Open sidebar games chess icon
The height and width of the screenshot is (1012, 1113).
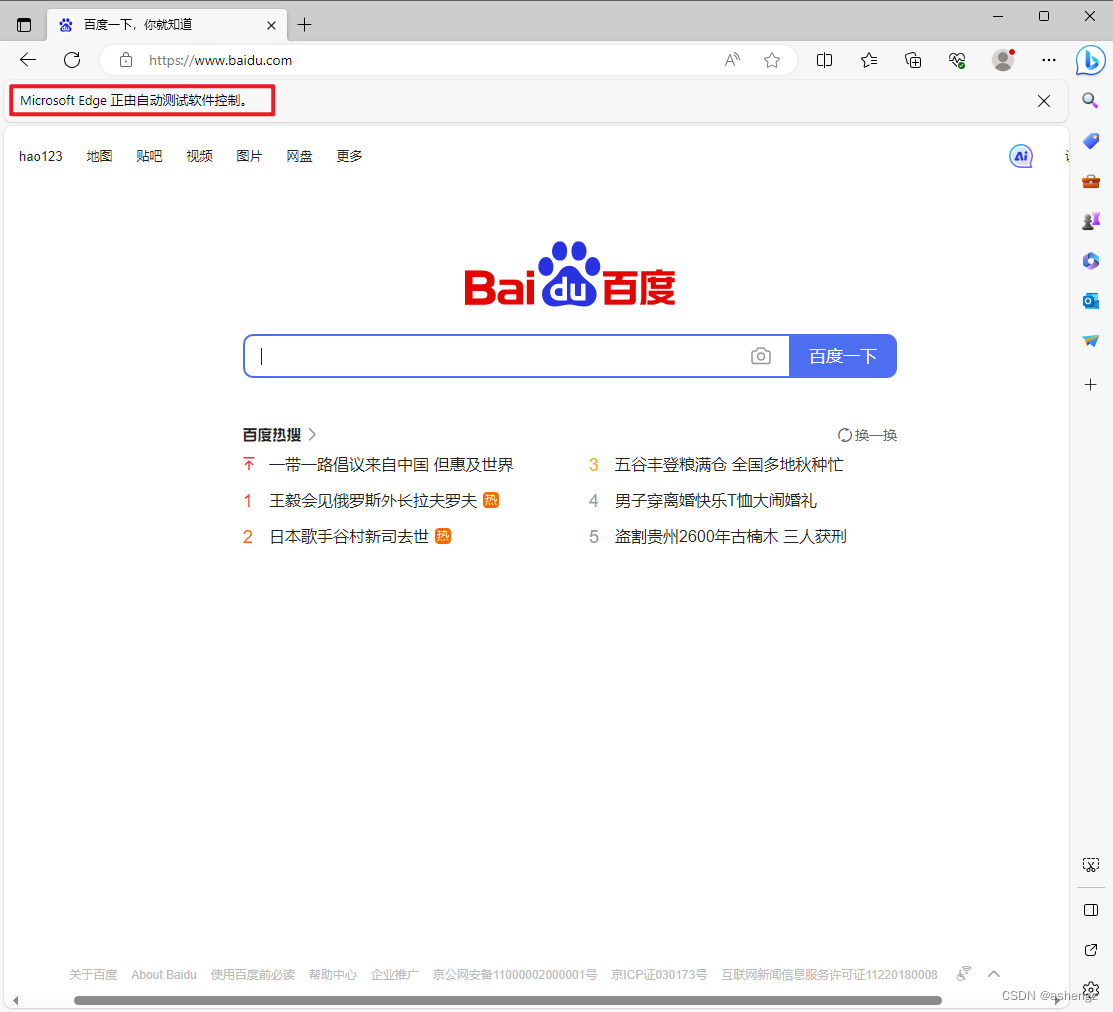[1091, 221]
